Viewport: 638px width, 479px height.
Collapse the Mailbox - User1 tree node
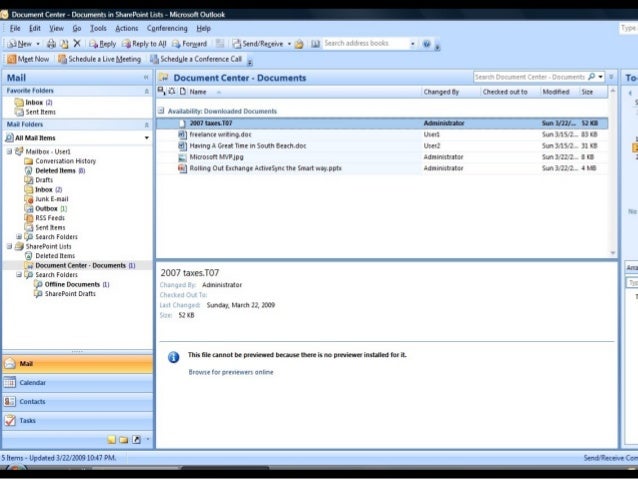[x=9, y=151]
